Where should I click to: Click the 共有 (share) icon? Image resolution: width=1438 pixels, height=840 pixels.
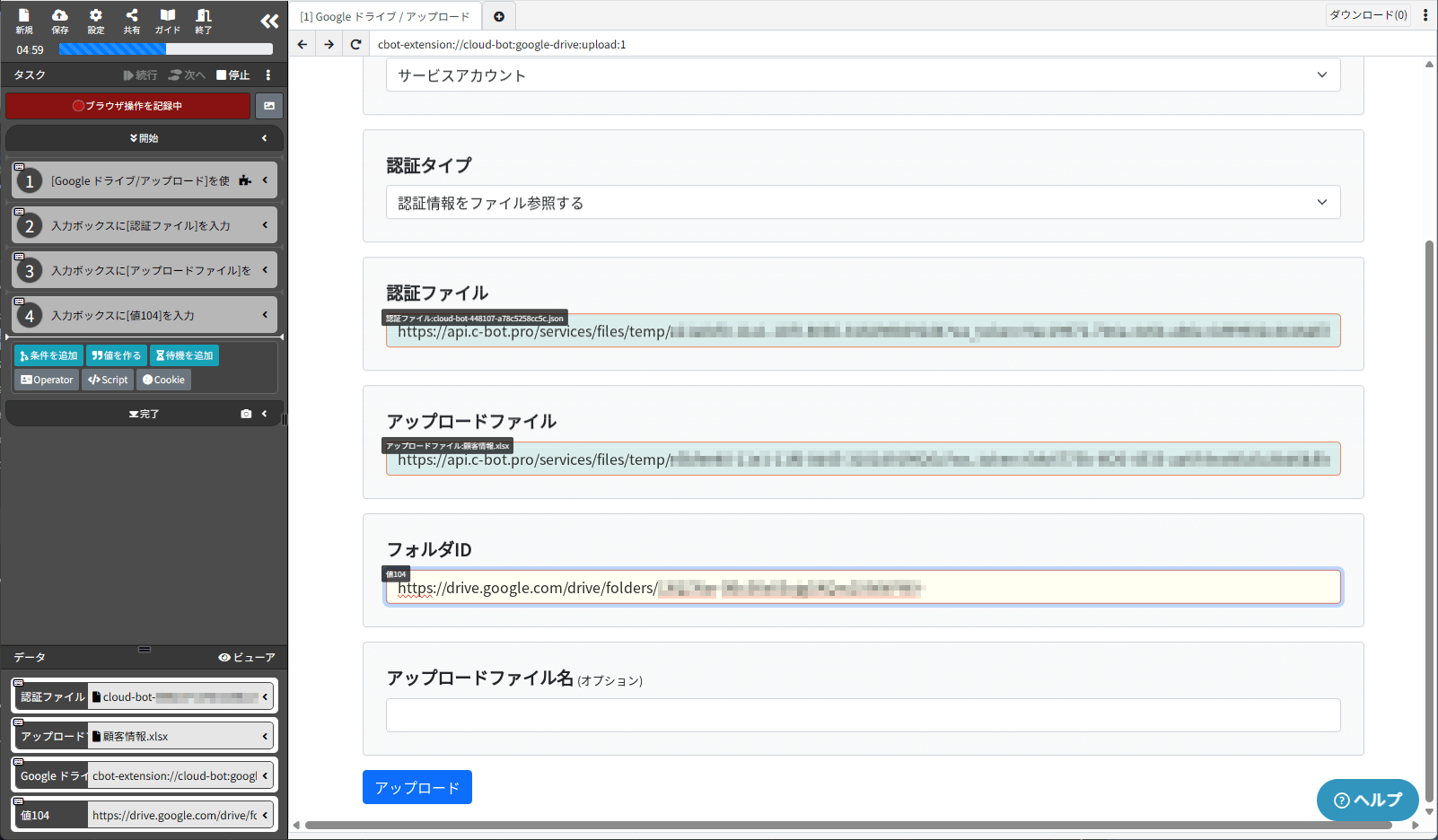(132, 21)
